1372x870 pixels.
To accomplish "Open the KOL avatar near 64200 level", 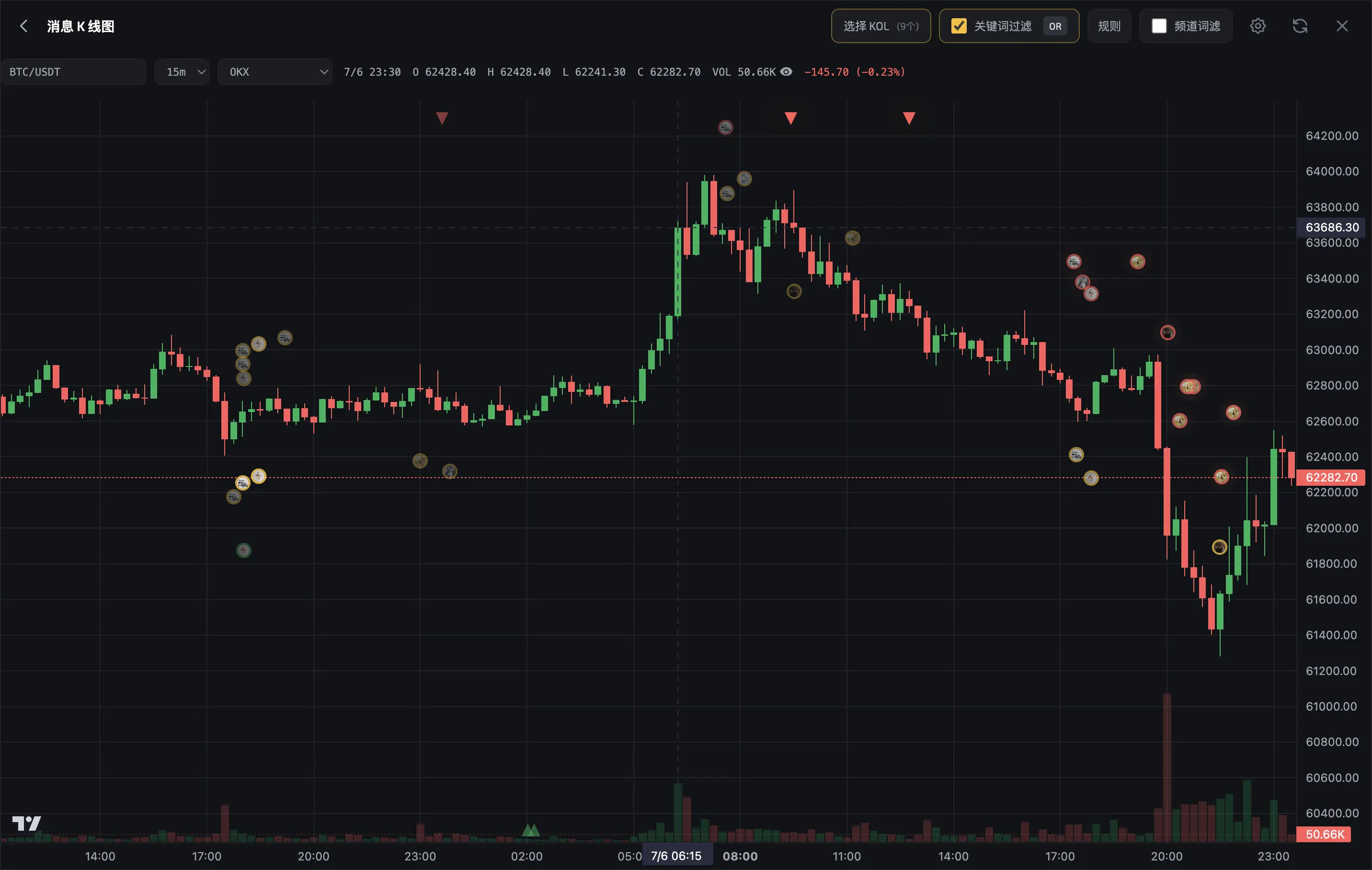I will coord(725,127).
